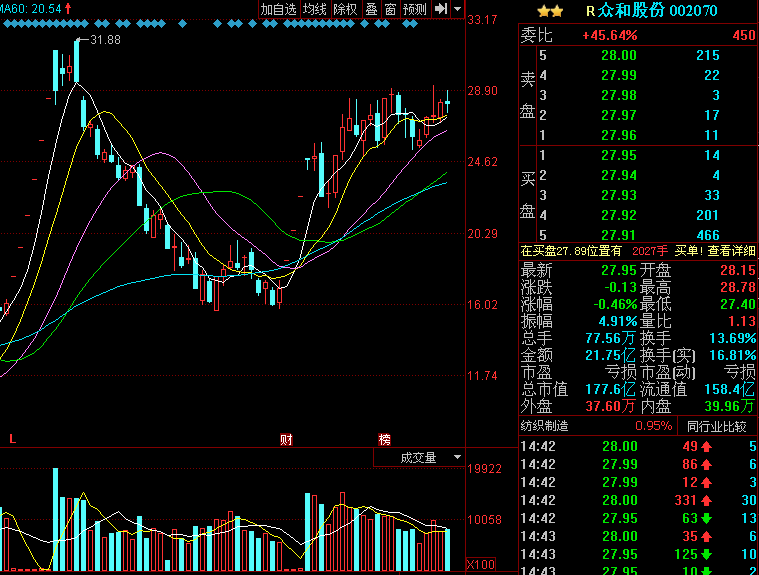
Task: Select sell level 2 price 27.97
Action: click(x=619, y=115)
